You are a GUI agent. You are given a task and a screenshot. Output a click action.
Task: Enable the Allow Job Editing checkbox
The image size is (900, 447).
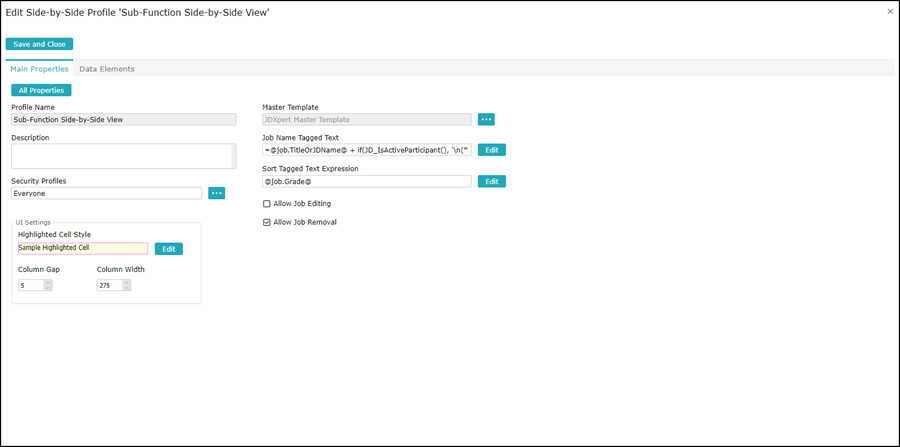click(x=267, y=204)
